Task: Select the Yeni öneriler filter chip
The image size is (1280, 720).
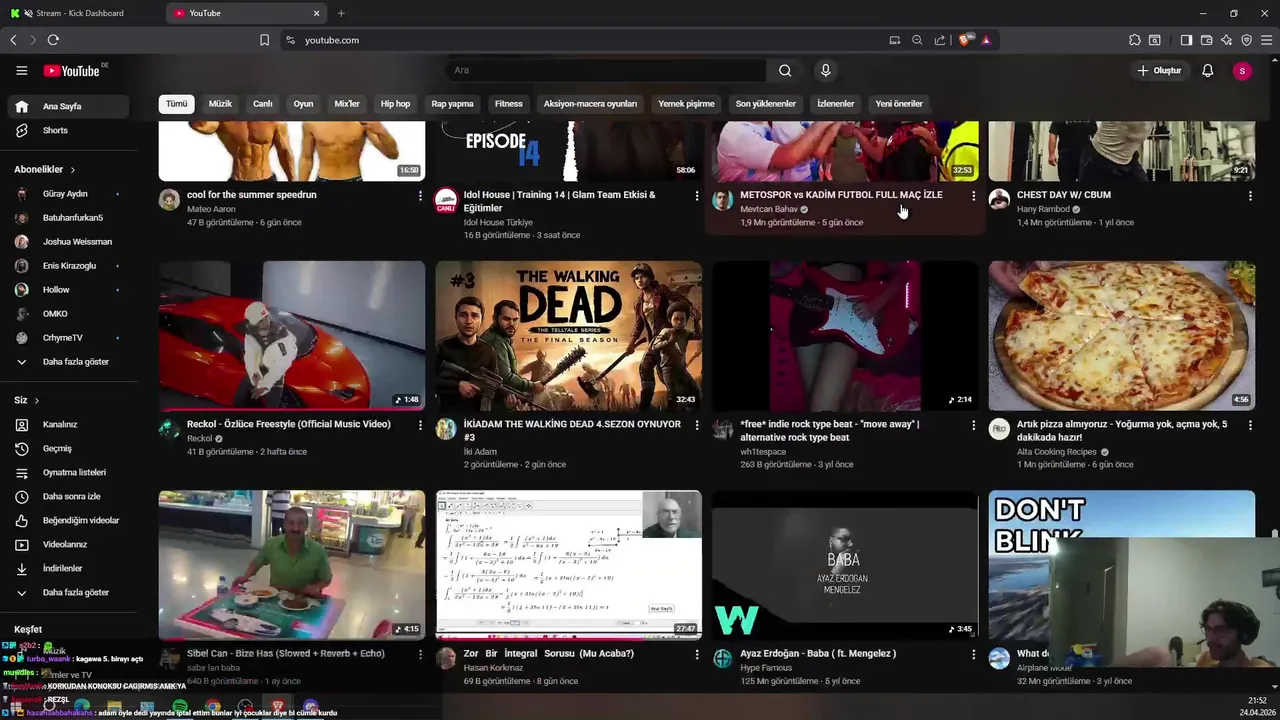Action: pos(899,104)
